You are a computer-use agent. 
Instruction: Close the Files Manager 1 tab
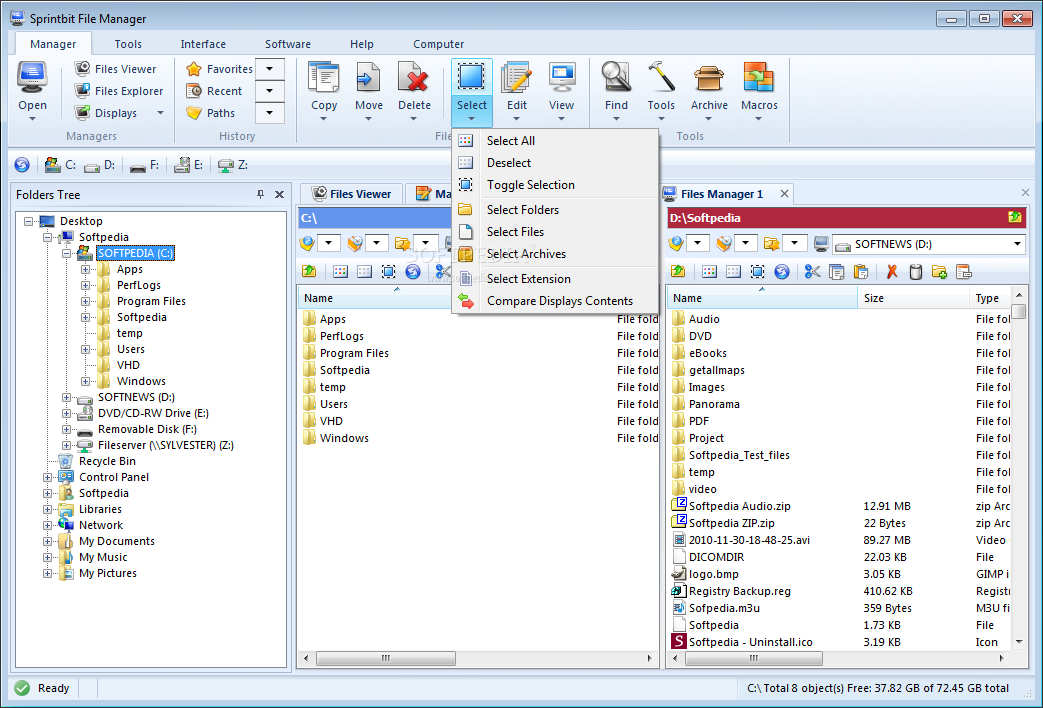point(784,194)
